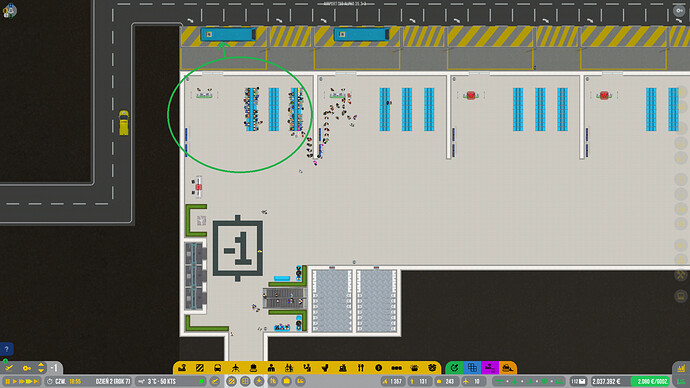The image size is (690, 388).
Task: Open the messages inbox counter
Action: coord(578,381)
